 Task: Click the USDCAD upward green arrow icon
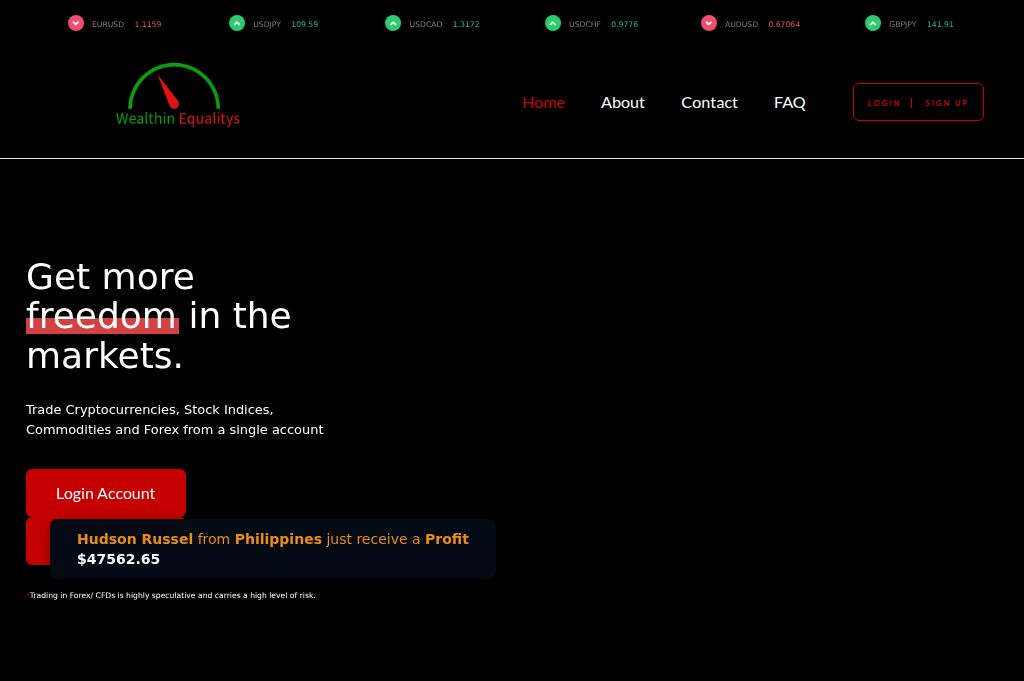coord(393,23)
